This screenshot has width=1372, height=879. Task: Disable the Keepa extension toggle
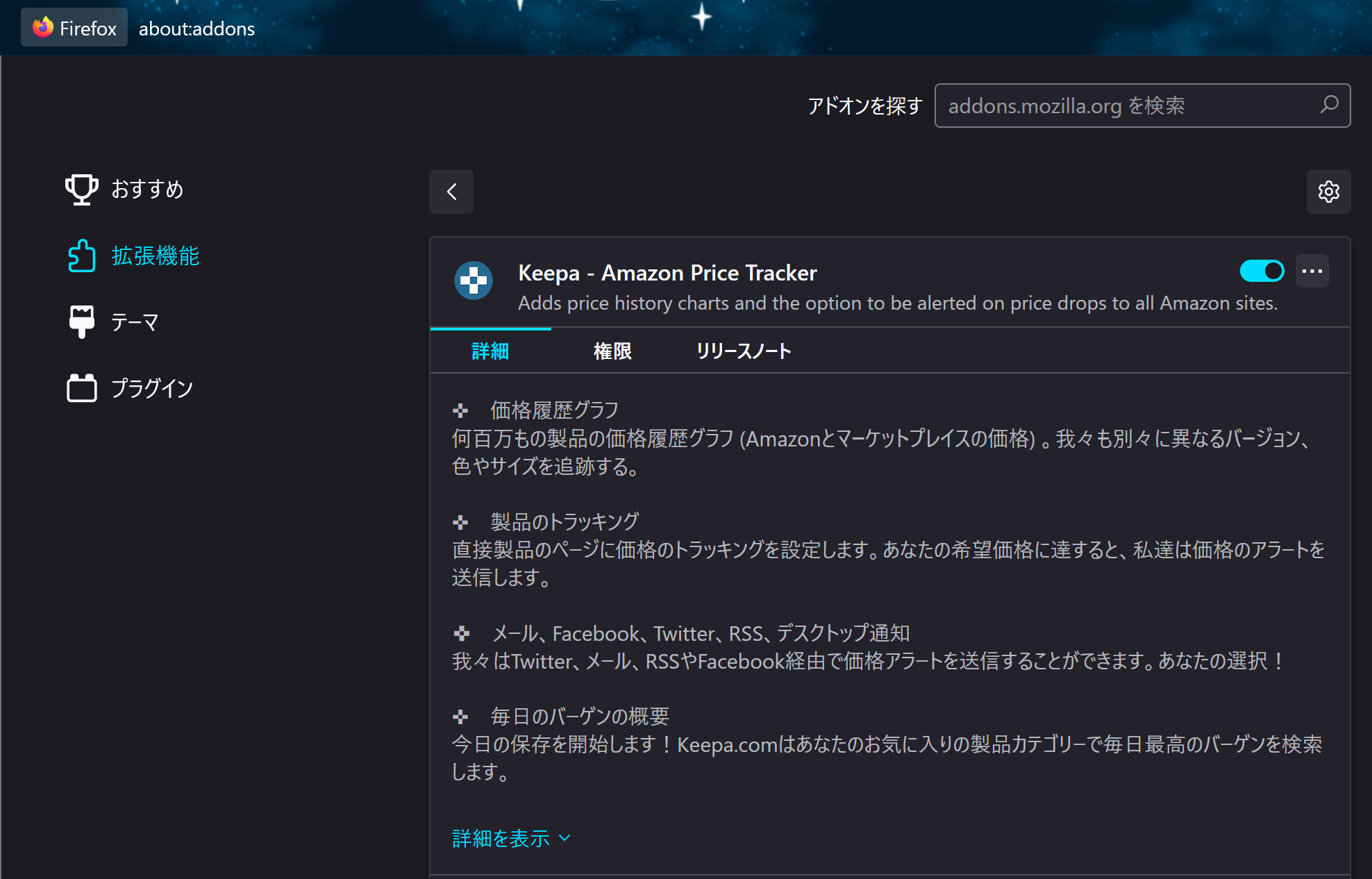click(x=1262, y=271)
